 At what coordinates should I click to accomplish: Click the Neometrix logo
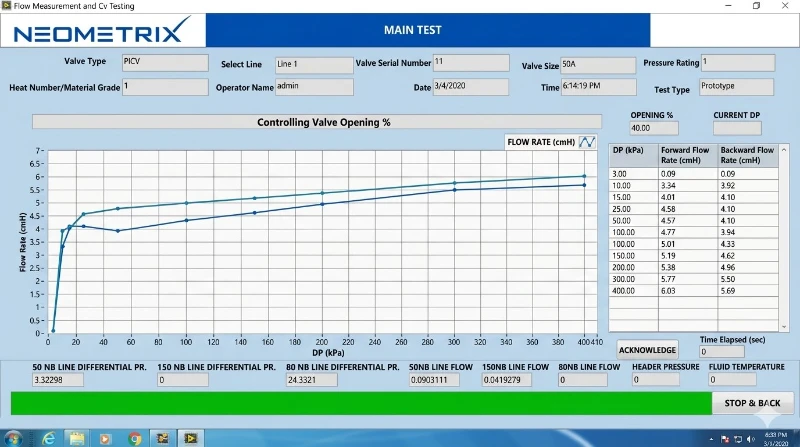(x=102, y=31)
